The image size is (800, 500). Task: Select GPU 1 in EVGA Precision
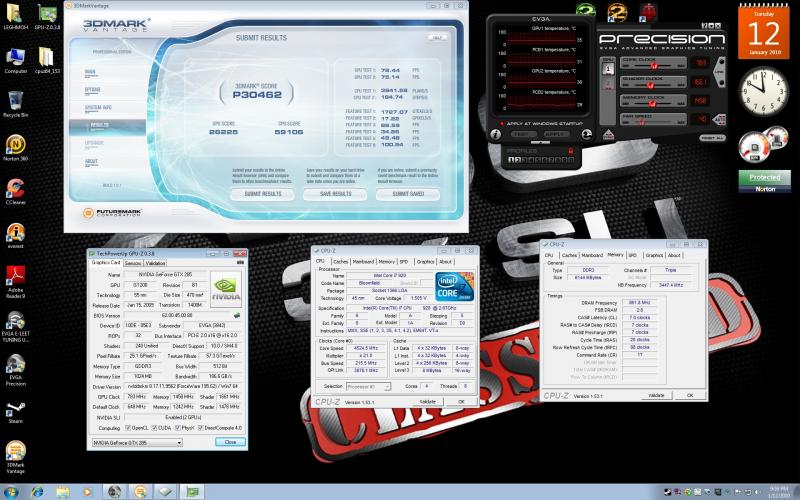[x=608, y=70]
